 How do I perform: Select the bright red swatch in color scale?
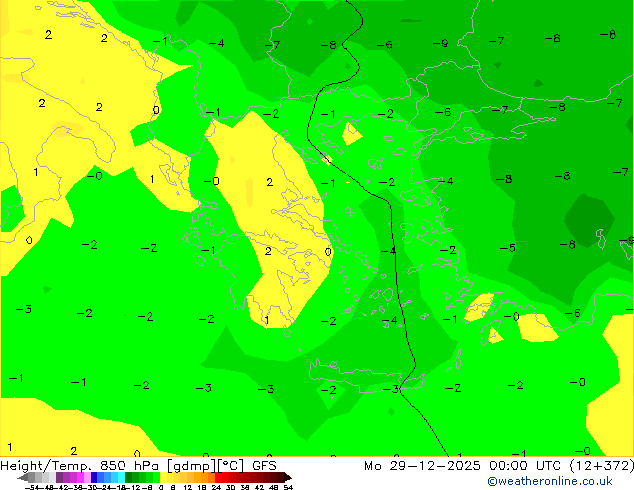[x=218, y=477]
